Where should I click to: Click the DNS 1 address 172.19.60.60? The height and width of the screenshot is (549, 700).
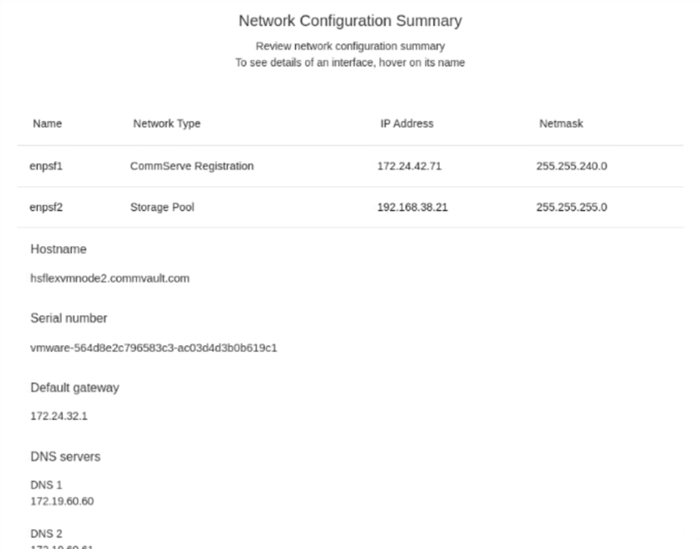62,500
